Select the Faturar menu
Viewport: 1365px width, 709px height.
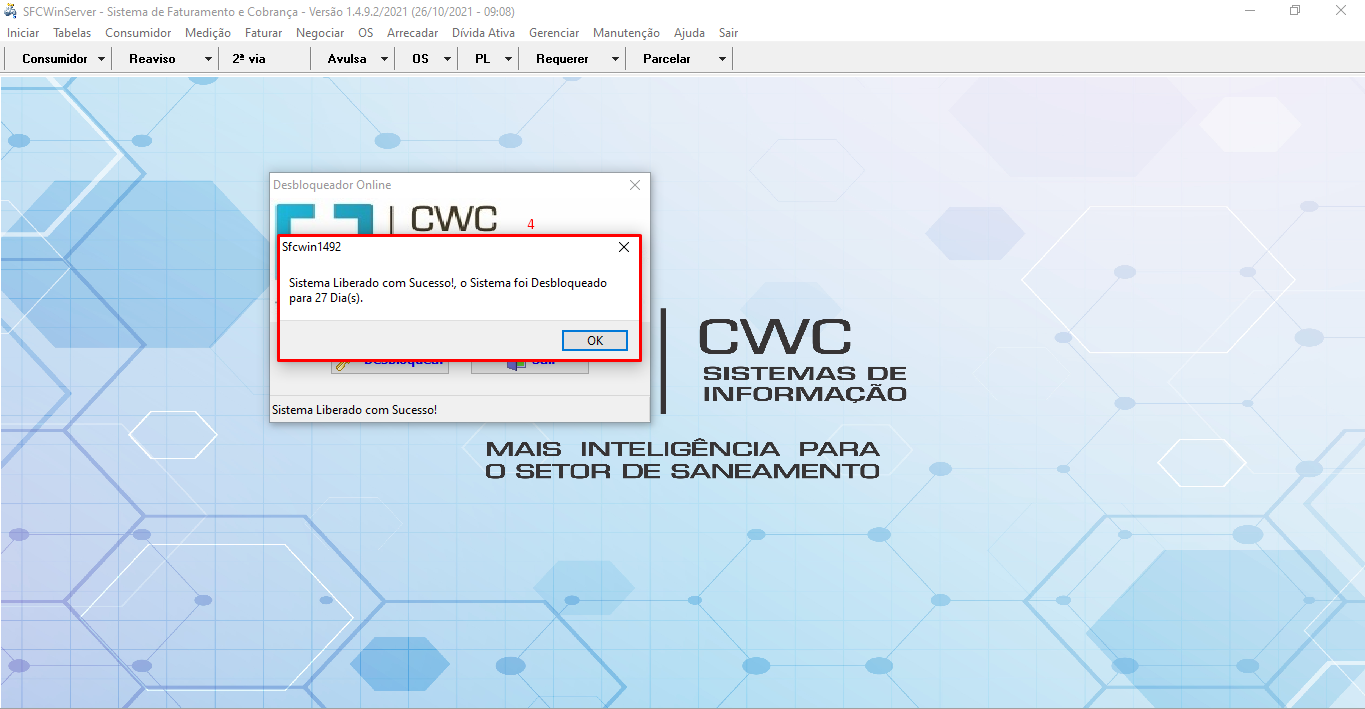coord(263,33)
